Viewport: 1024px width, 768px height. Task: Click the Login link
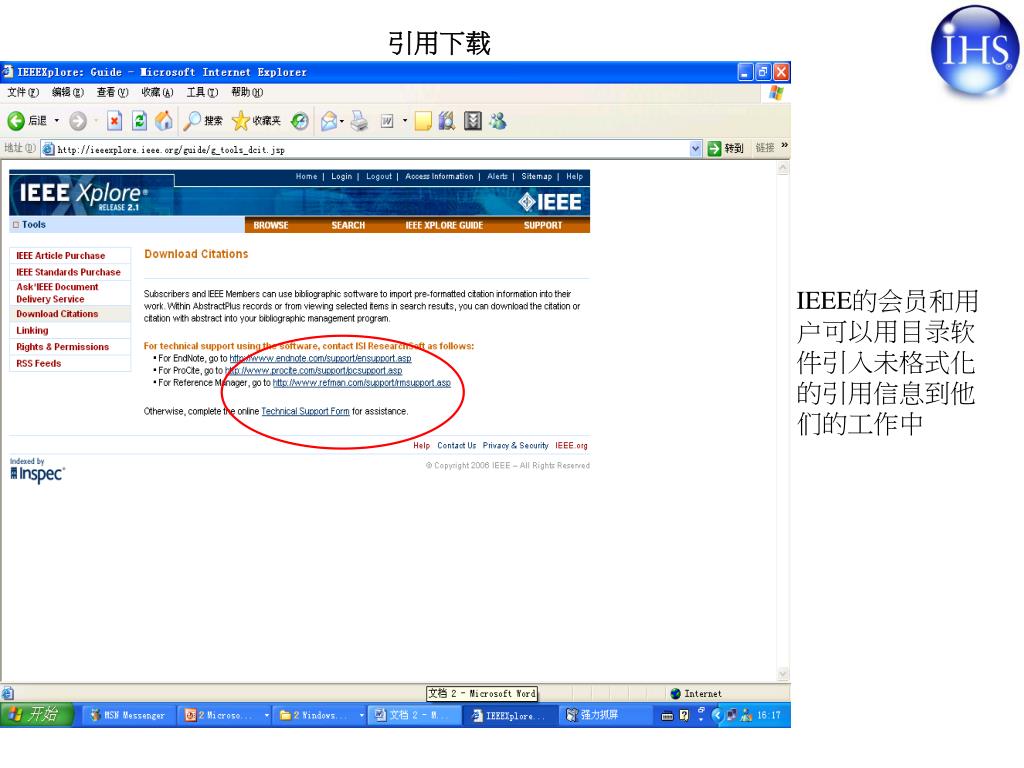click(x=342, y=176)
